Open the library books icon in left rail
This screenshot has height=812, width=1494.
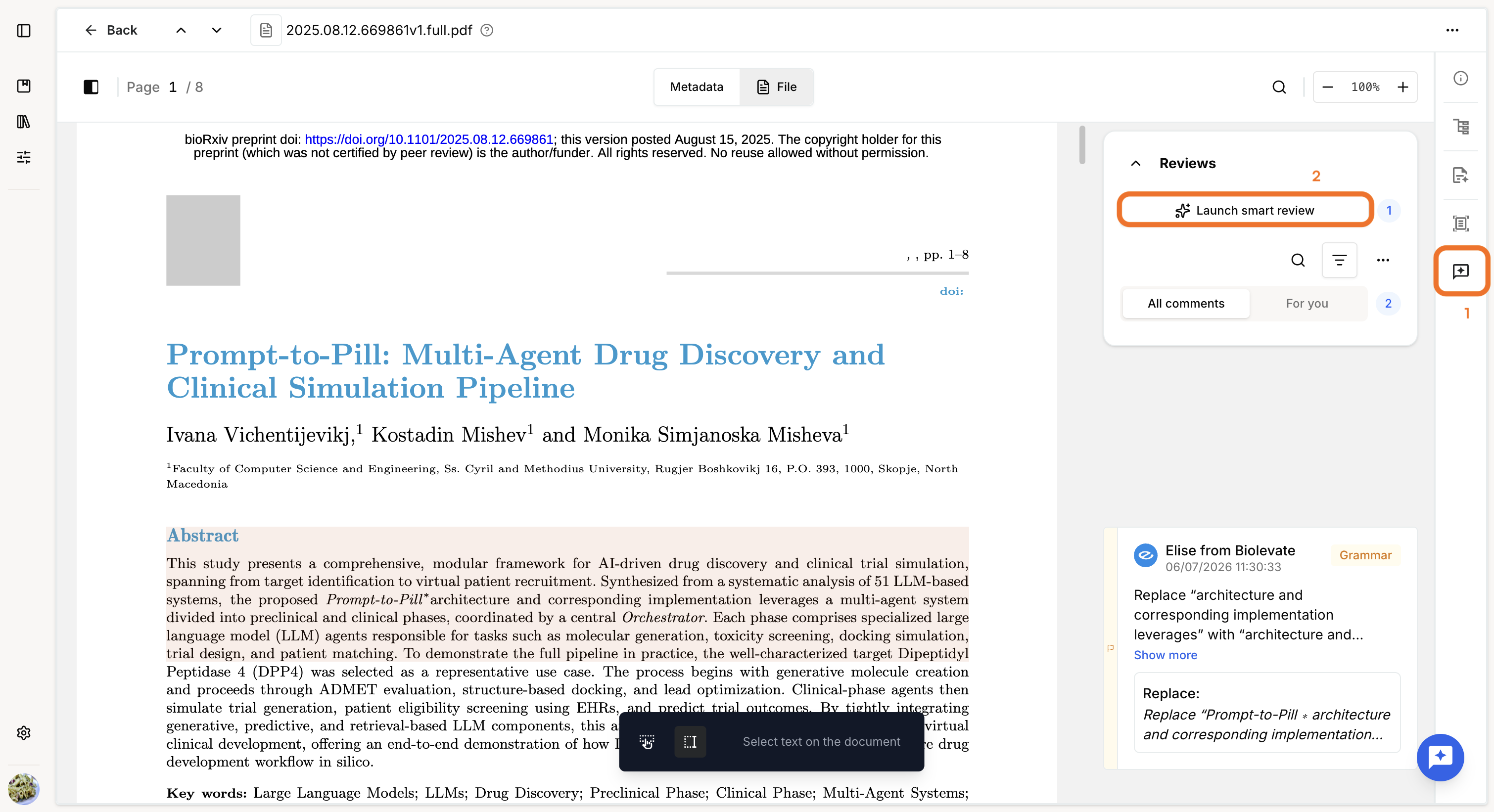(24, 122)
